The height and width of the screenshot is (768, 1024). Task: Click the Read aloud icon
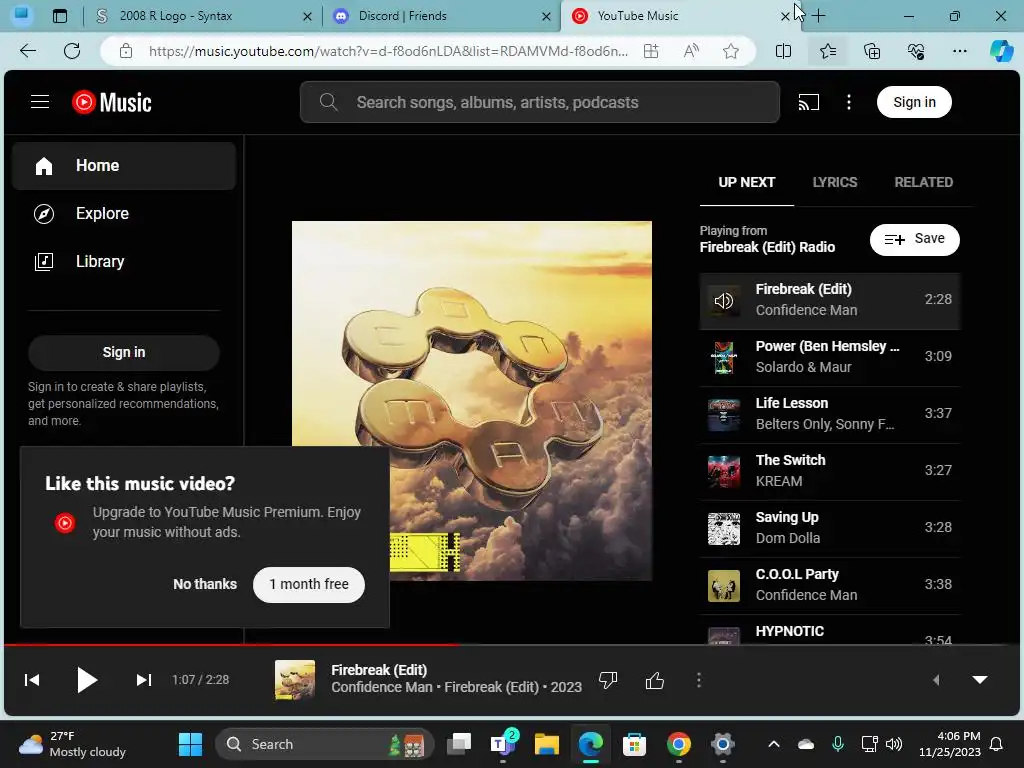tap(691, 51)
